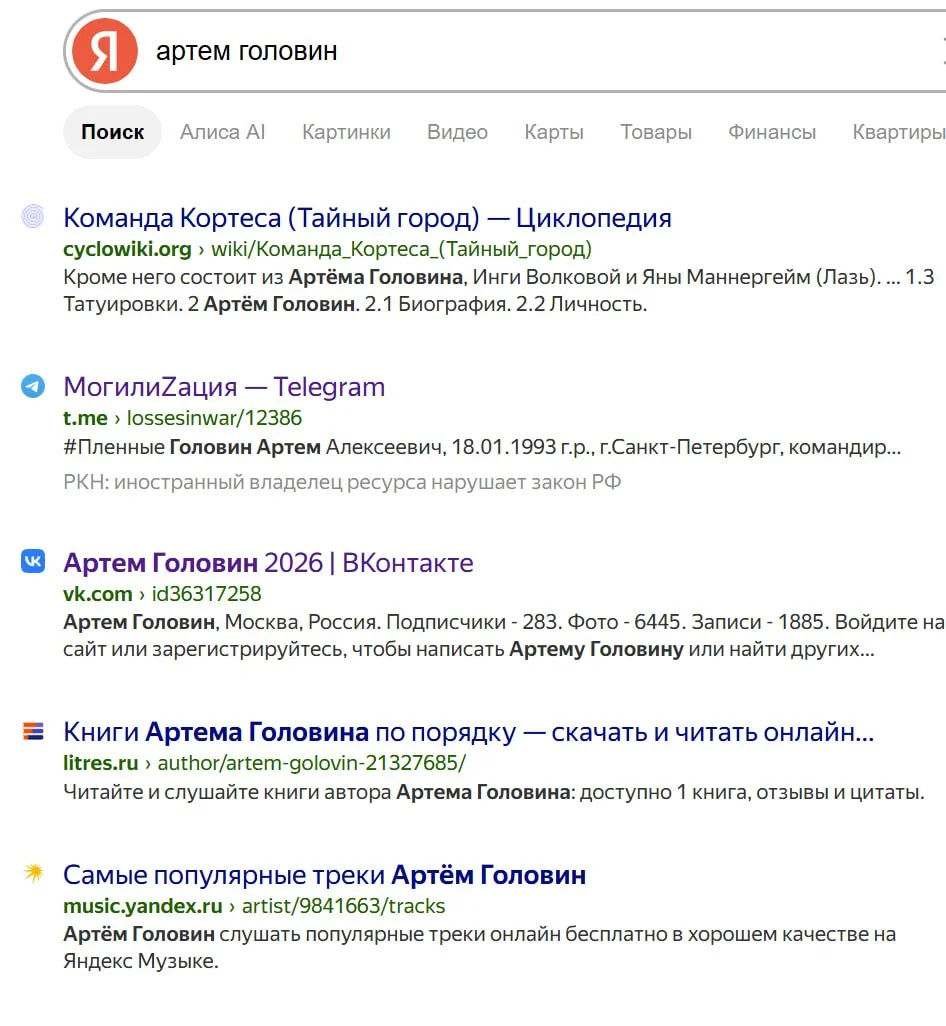
Task: Click snippet 'Читайте и слушайте книги автора'
Action: coord(494,792)
